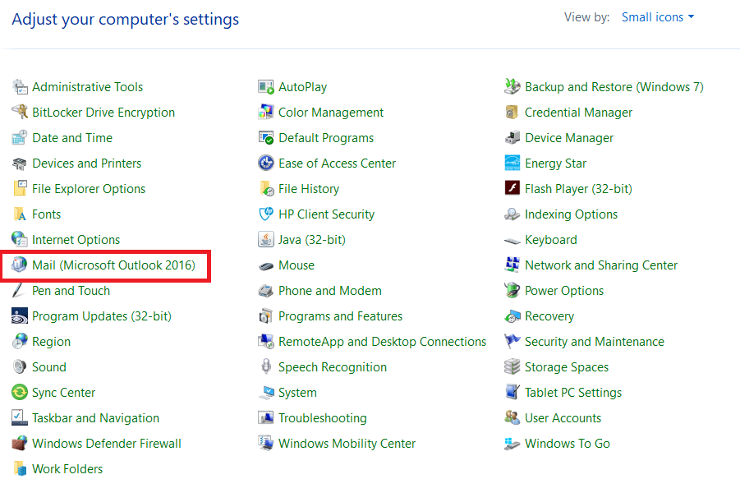This screenshot has height=480, width=740.
Task: Open the Region settings link
Action: 51,342
